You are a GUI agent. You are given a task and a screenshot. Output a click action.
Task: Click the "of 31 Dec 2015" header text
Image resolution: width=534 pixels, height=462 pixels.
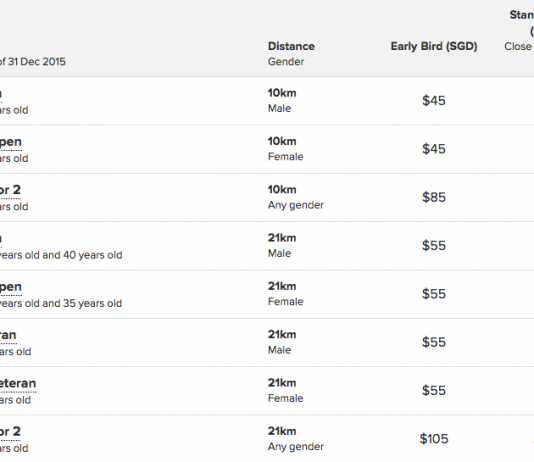32,62
